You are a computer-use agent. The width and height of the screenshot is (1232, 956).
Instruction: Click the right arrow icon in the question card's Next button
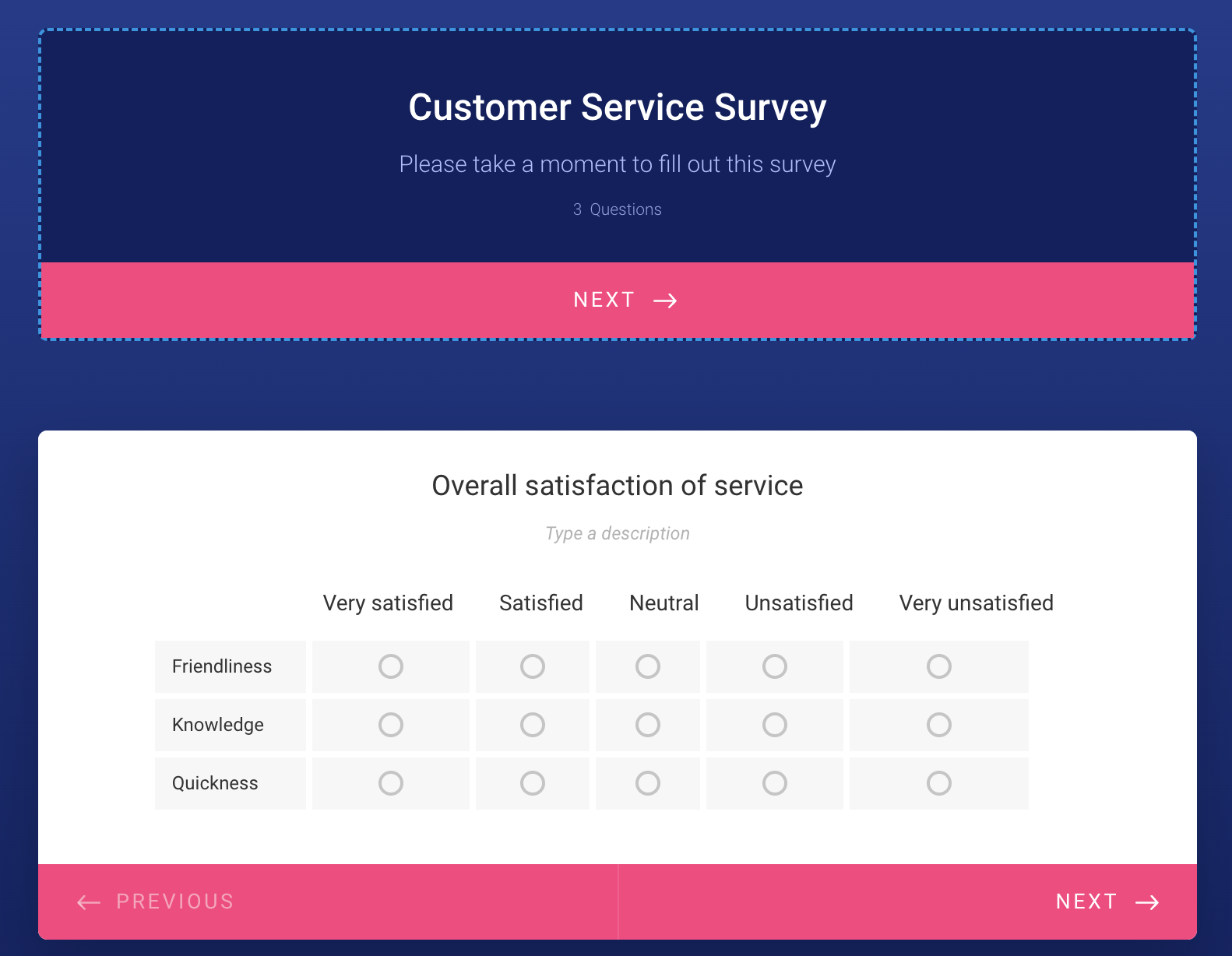point(1147,902)
